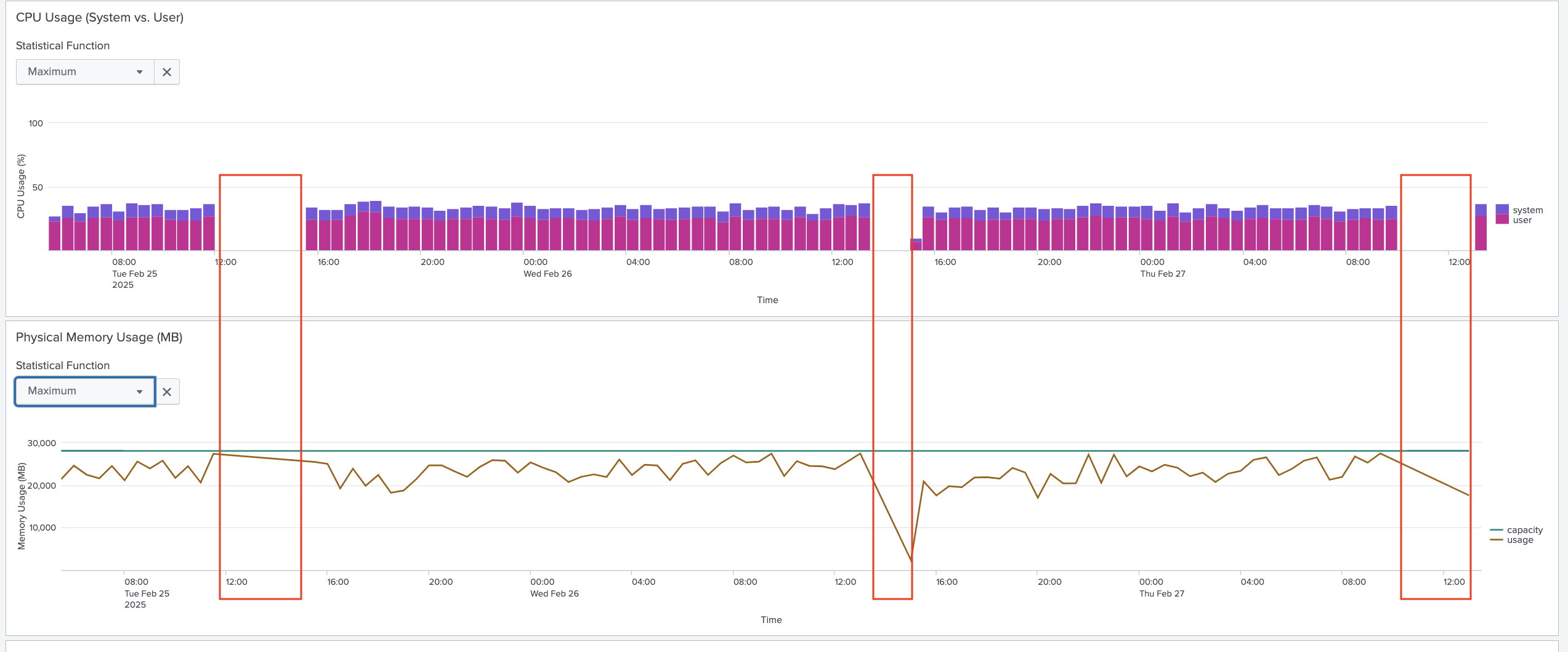Clear the Memory chart statistical function
This screenshot has height=652, width=1568.
pyautogui.click(x=166, y=391)
